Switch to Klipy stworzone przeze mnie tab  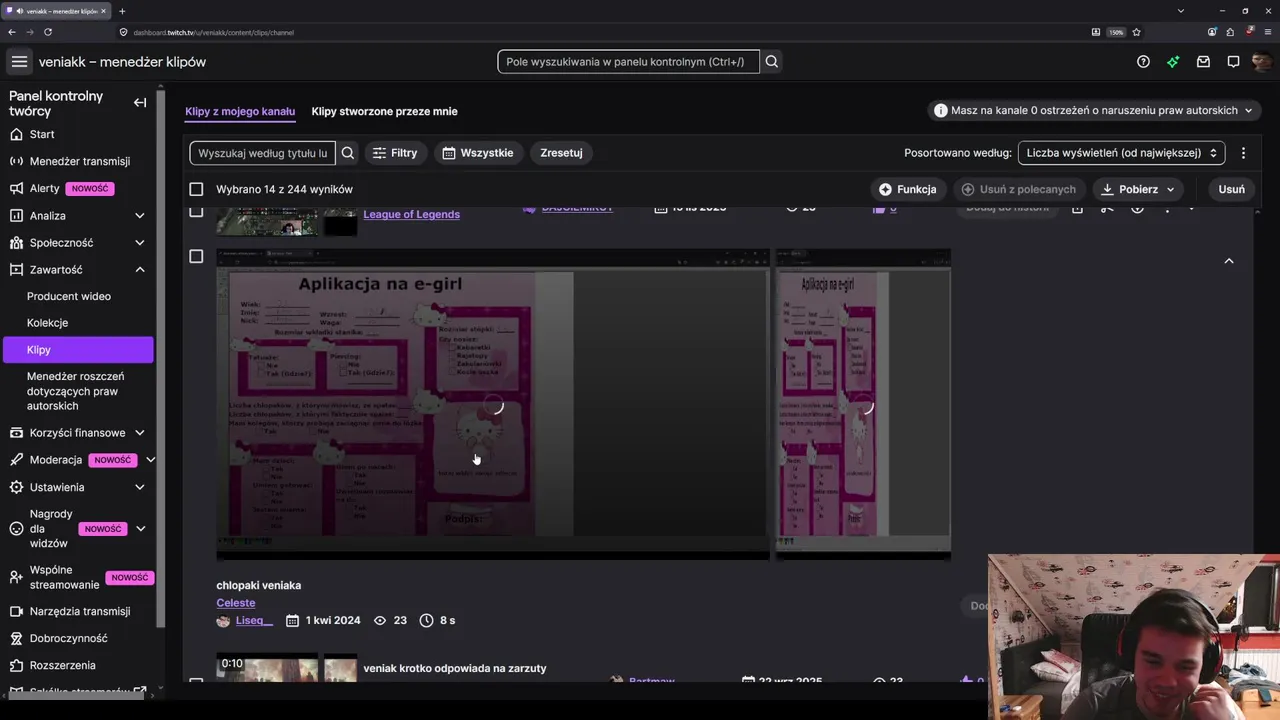384,111
